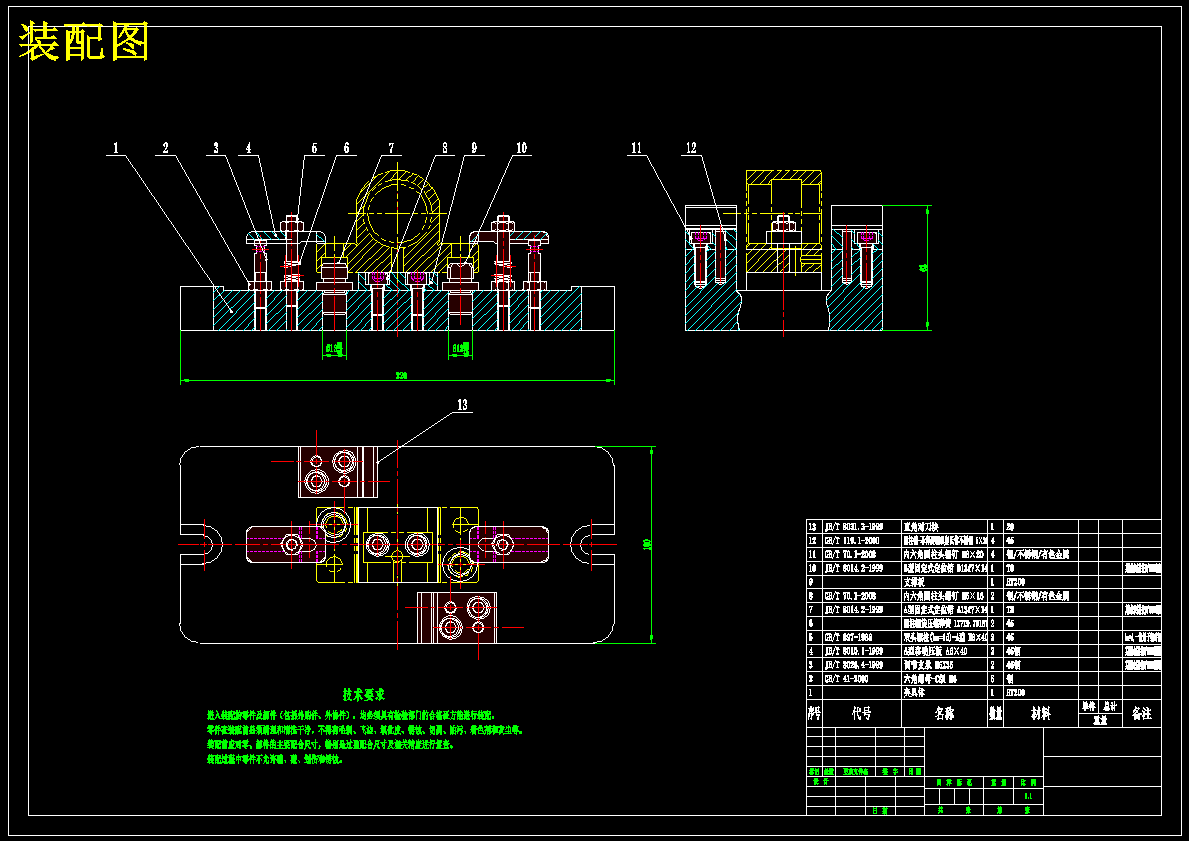Click balloon label 10 above the front view

(521, 148)
